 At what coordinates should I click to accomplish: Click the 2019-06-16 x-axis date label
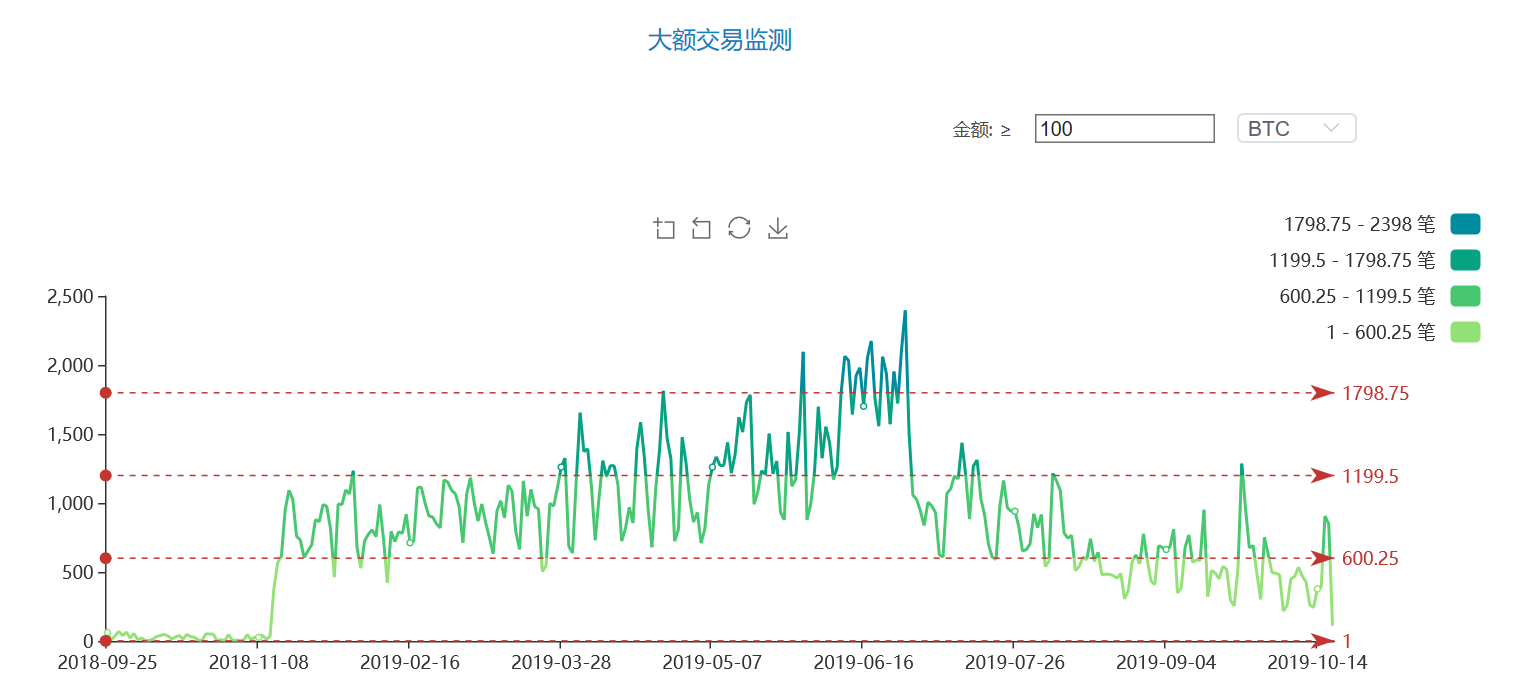click(x=862, y=662)
